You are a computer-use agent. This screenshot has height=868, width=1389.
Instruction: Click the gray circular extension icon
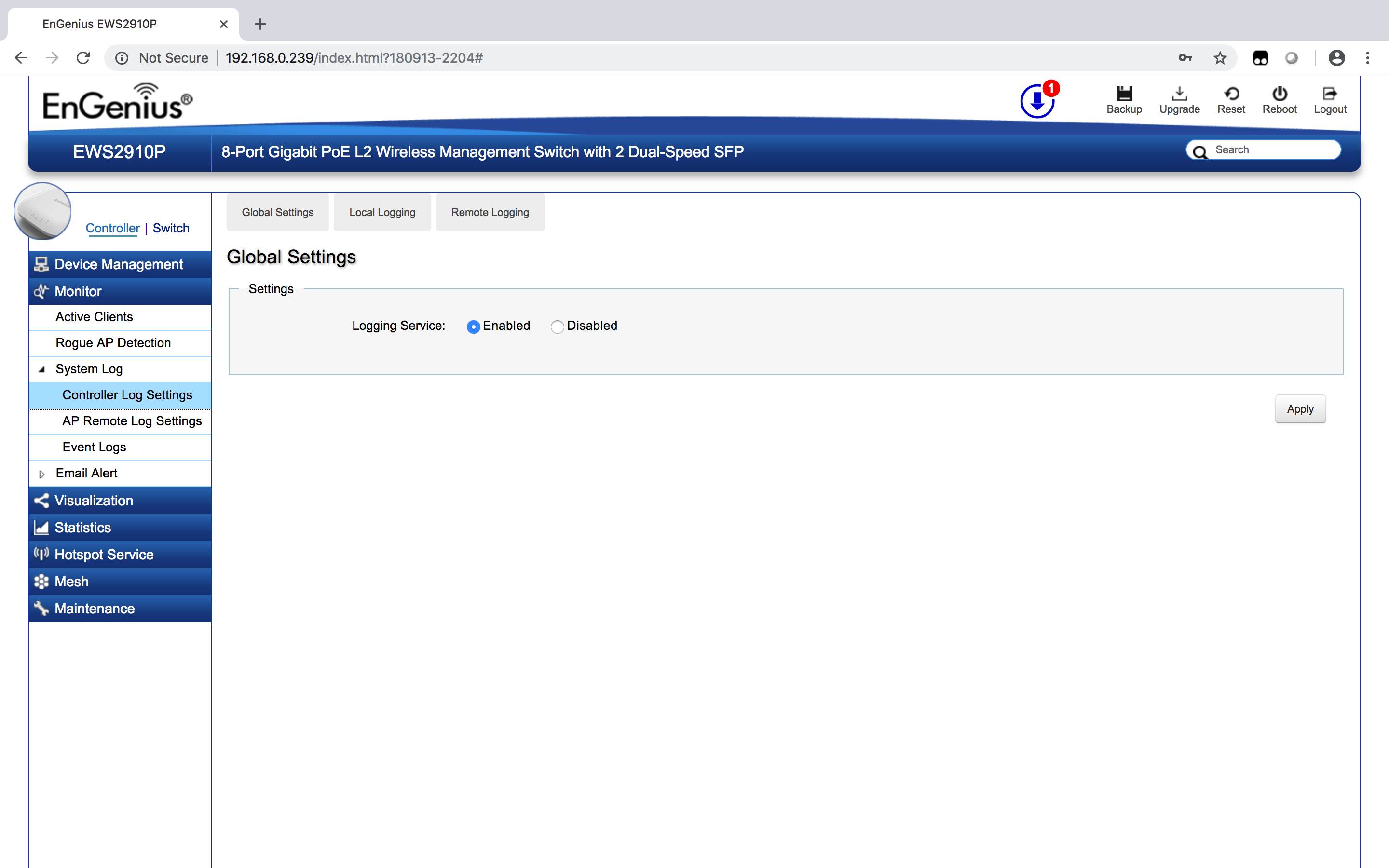[x=1292, y=58]
